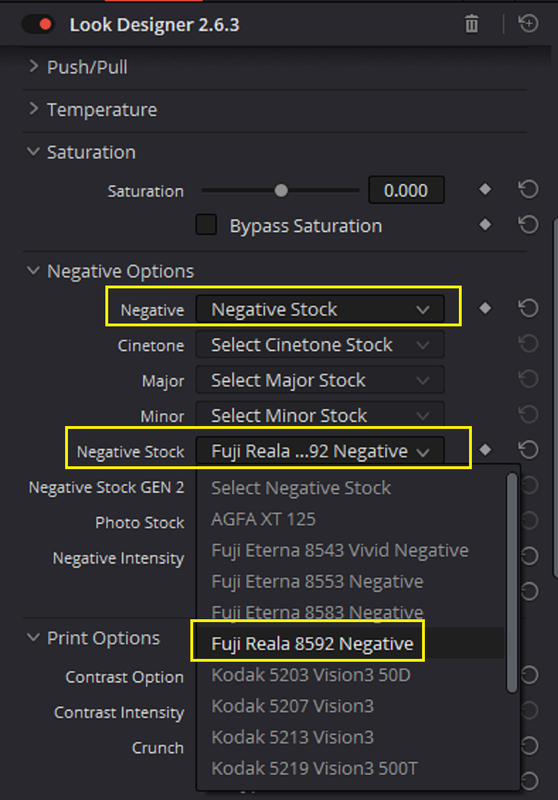Viewport: 558px width, 800px height.
Task: Open the Negative type dropdown
Action: tap(320, 309)
